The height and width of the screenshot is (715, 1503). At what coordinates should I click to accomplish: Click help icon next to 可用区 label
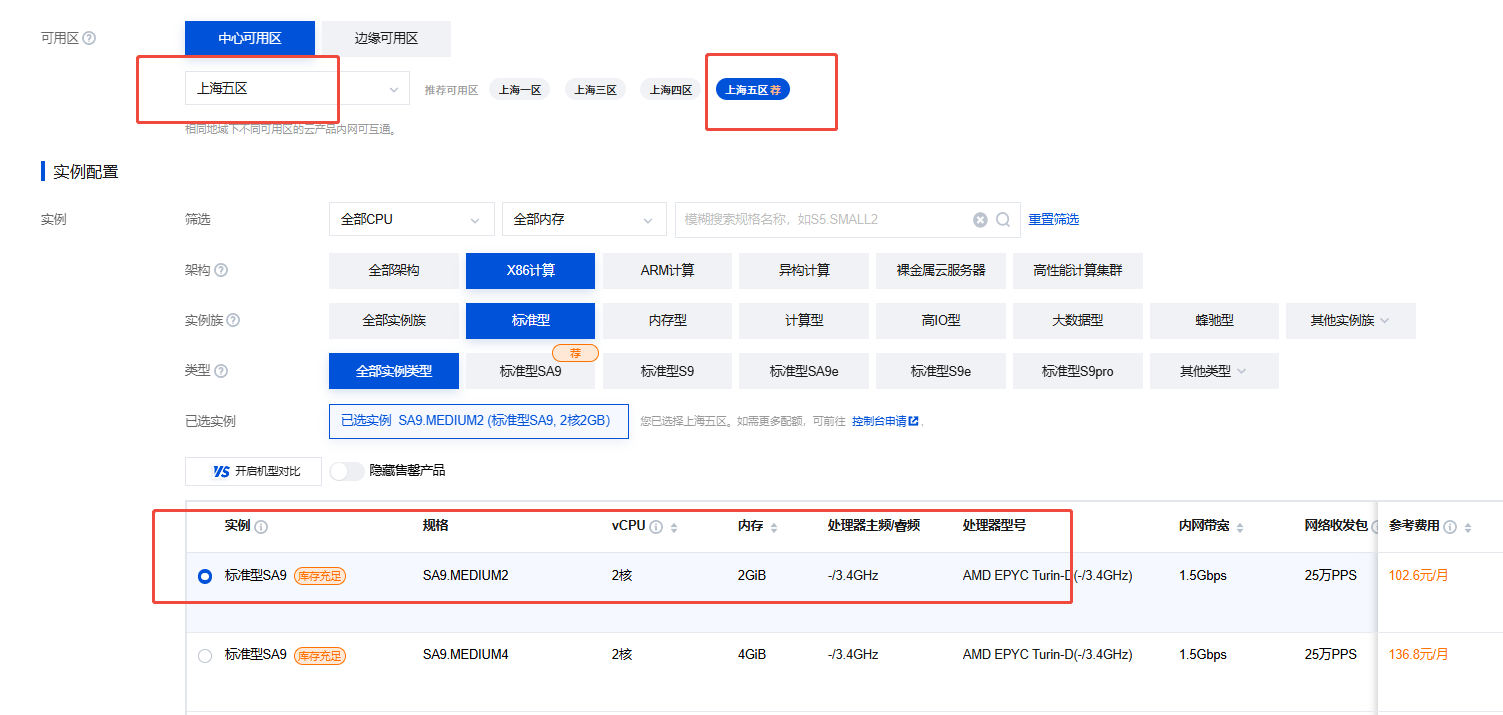click(89, 38)
